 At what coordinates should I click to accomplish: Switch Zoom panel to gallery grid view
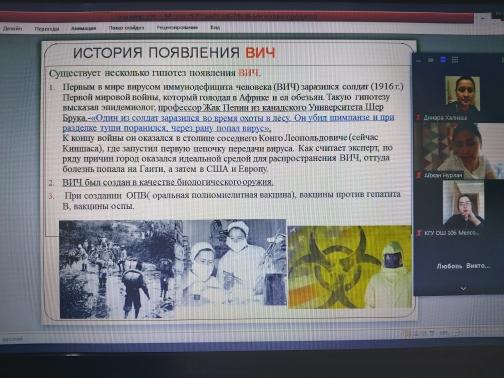click(x=455, y=60)
